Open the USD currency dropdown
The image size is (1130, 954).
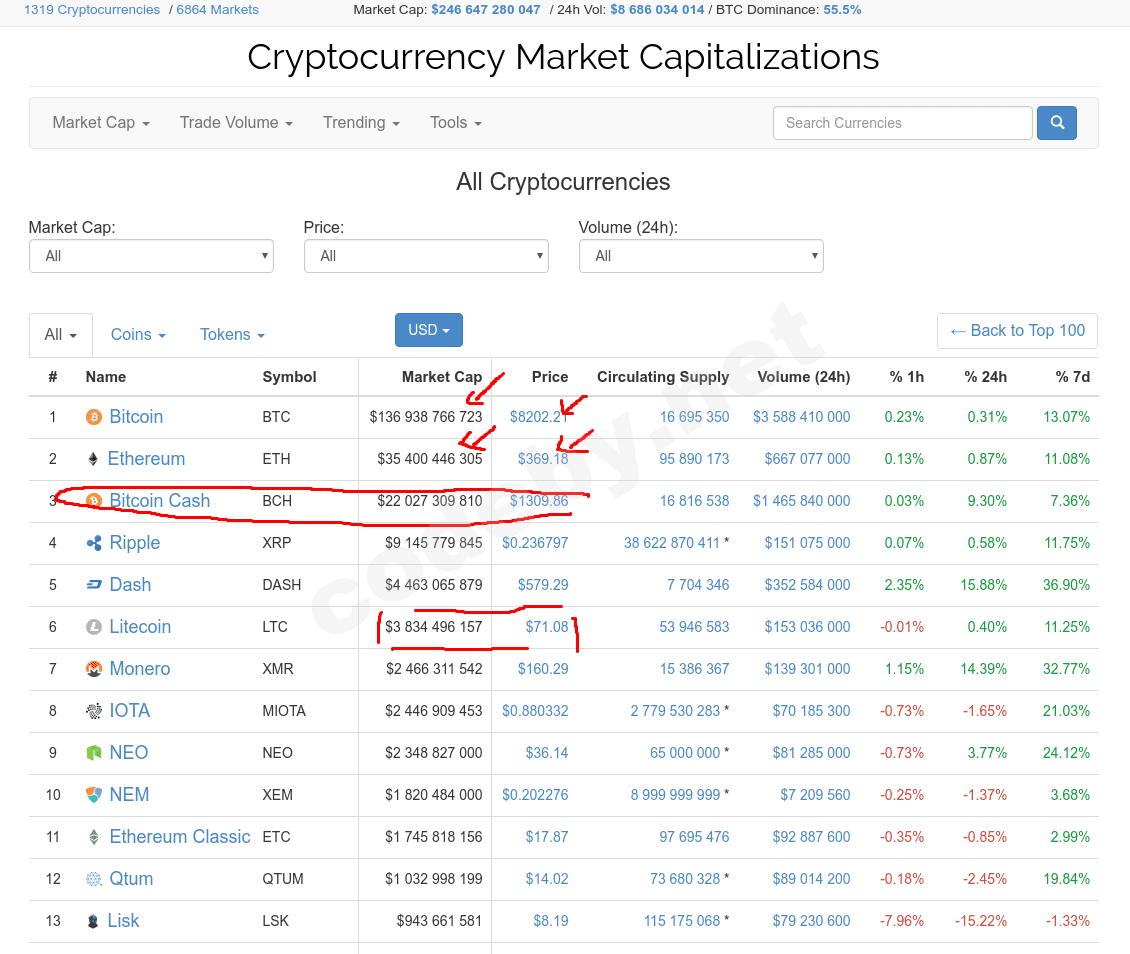pyautogui.click(x=429, y=330)
